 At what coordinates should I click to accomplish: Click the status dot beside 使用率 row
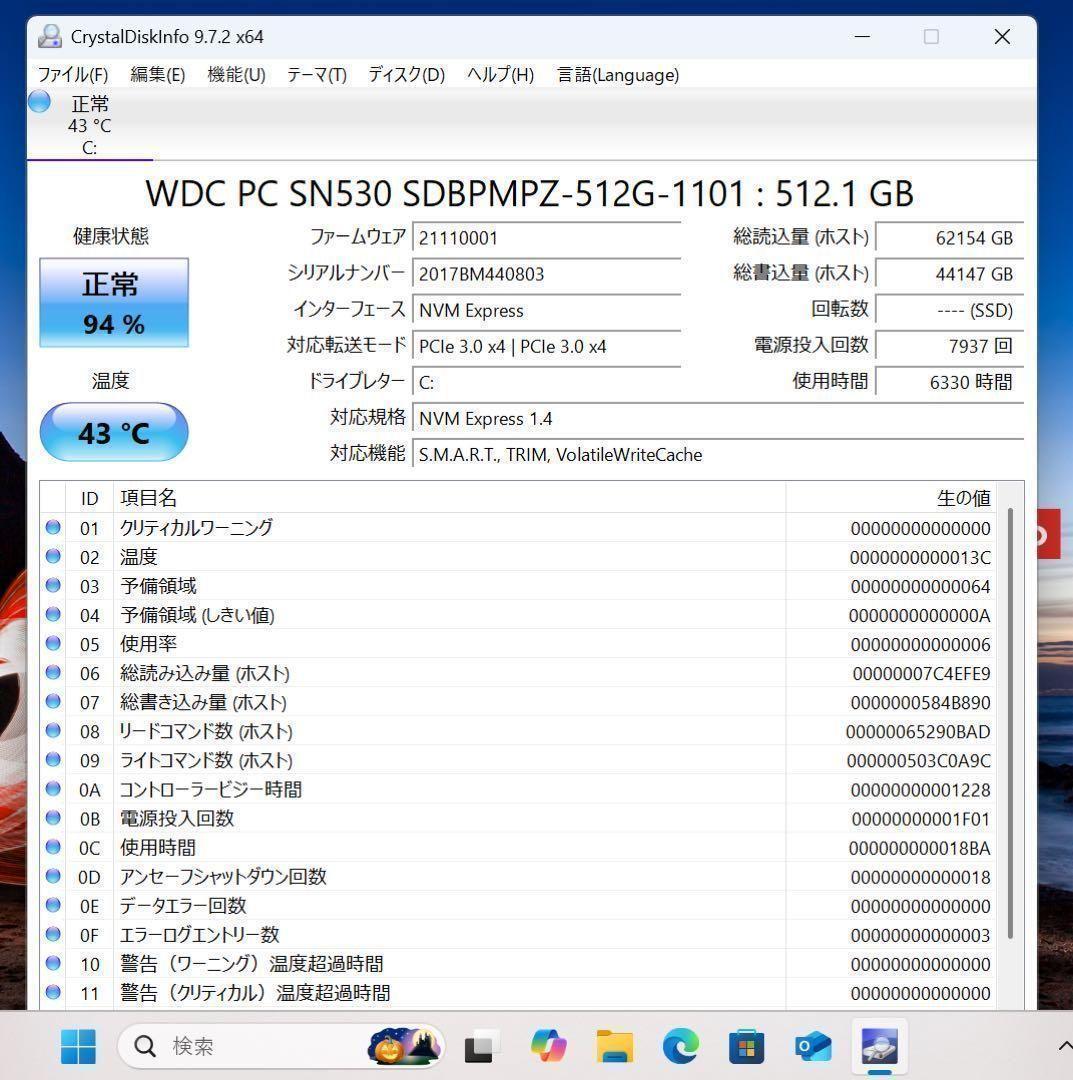(53, 644)
